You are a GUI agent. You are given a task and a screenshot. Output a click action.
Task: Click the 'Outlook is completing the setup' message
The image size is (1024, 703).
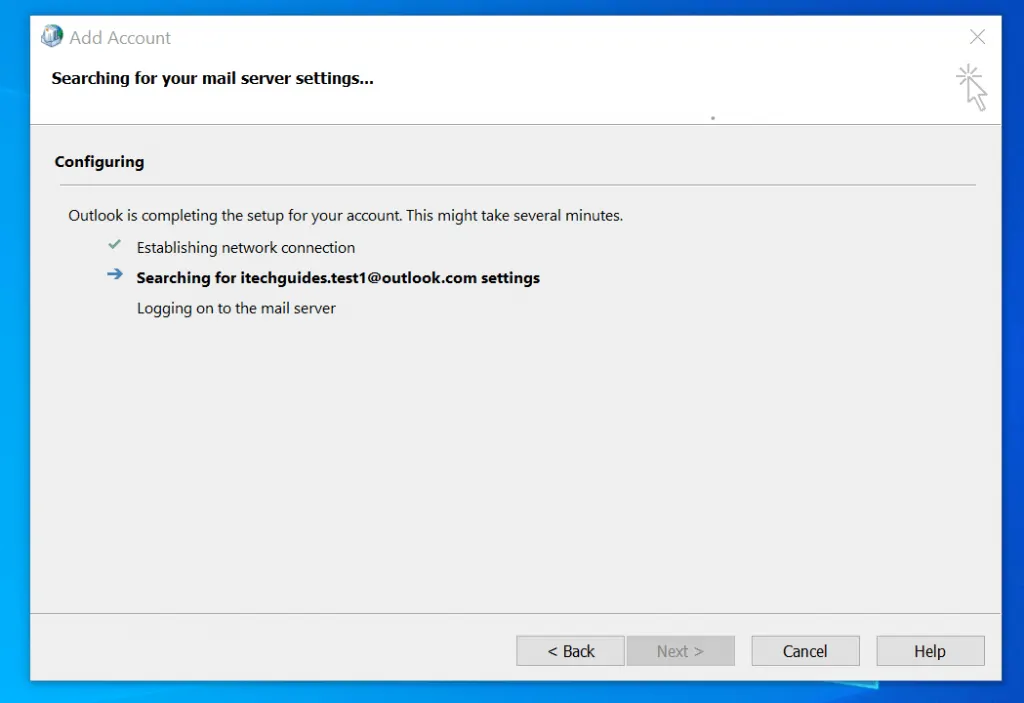345,216
